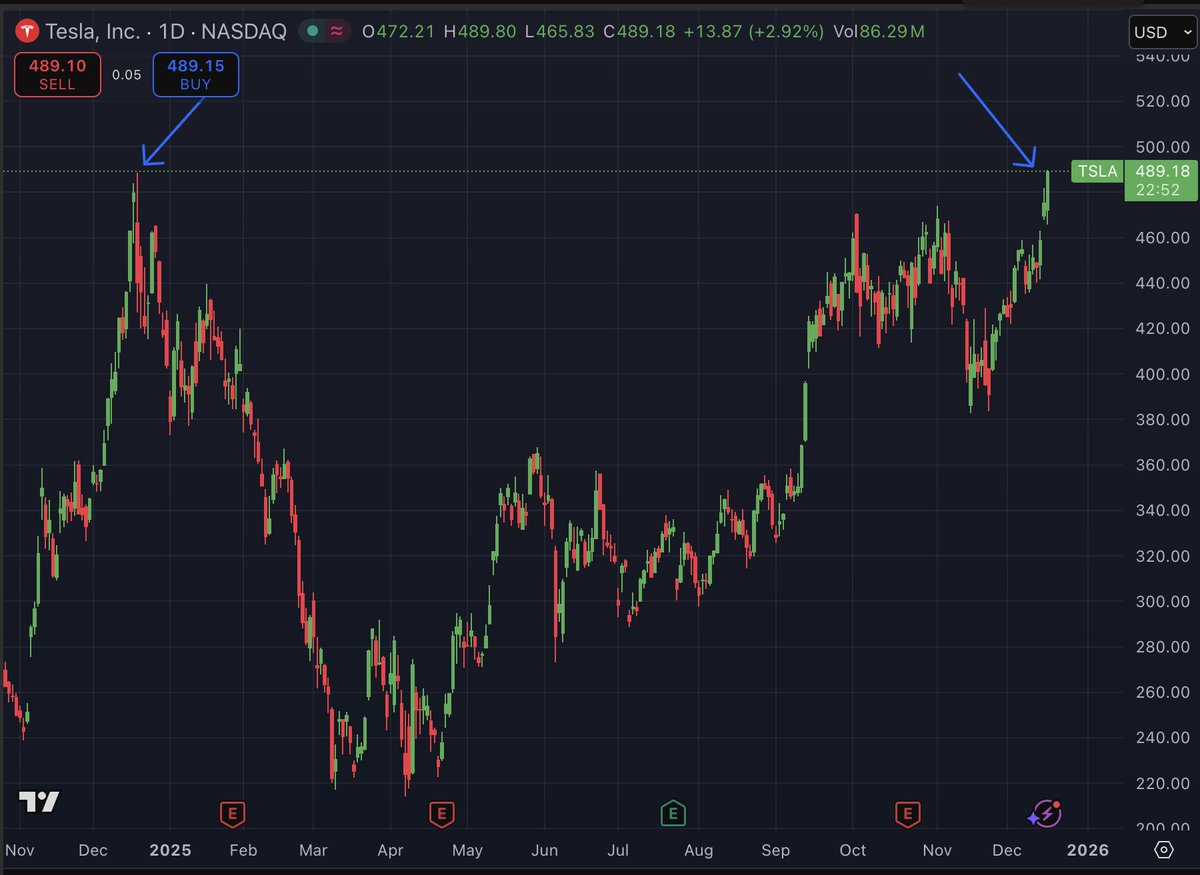Click the red earnings marker under November
Image resolution: width=1200 pixels, height=875 pixels.
click(x=907, y=814)
